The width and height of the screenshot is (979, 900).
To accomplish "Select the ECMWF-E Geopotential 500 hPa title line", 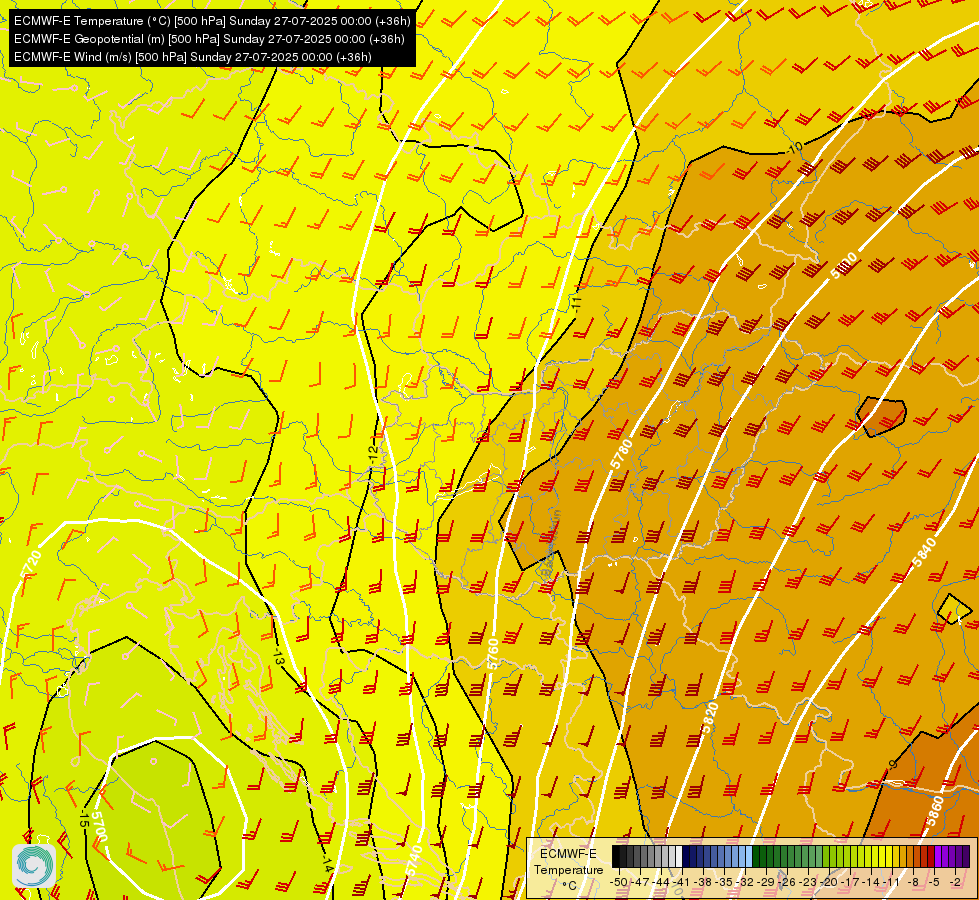I will click(x=209, y=39).
